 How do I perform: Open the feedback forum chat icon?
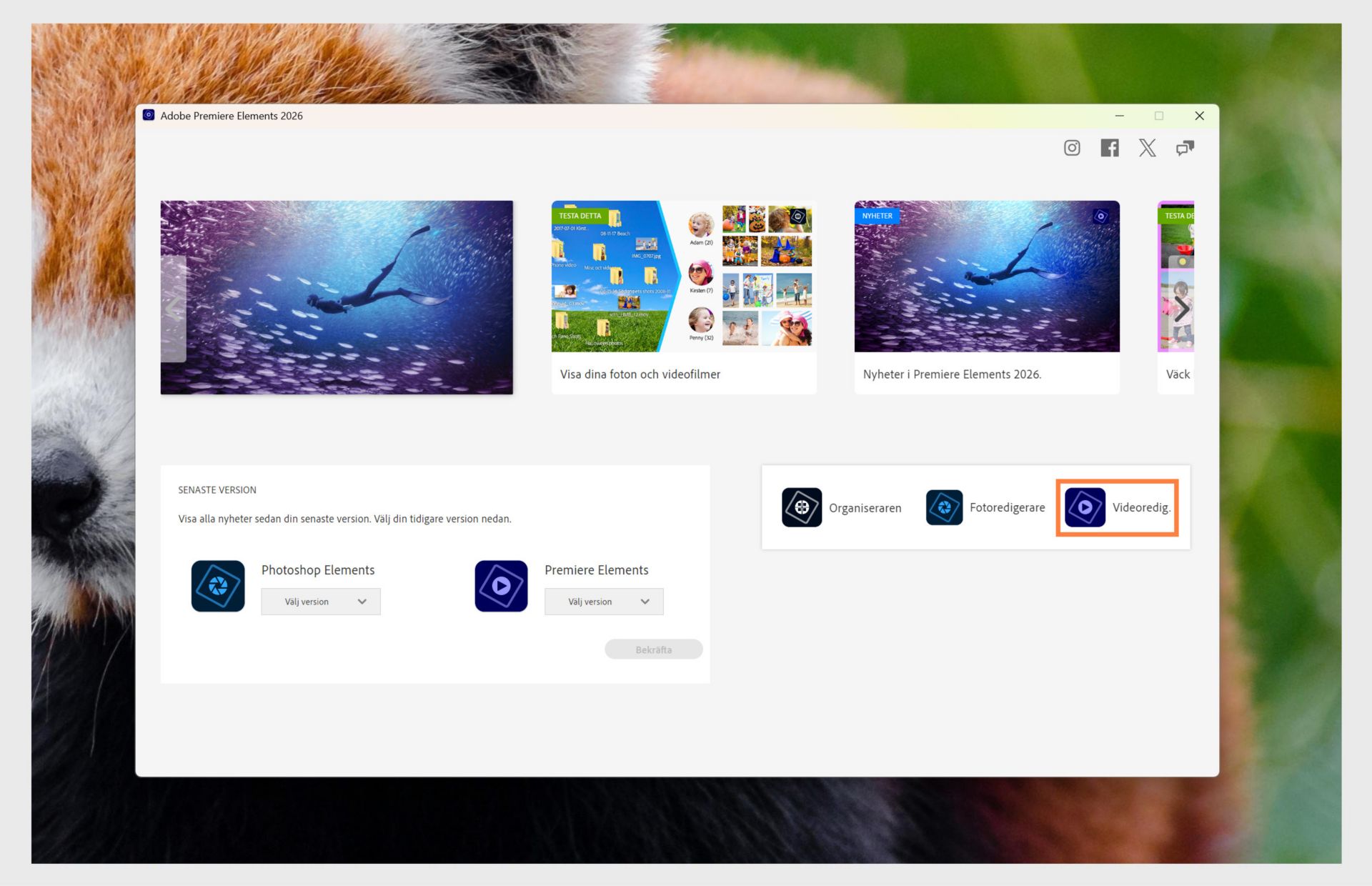pyautogui.click(x=1185, y=148)
